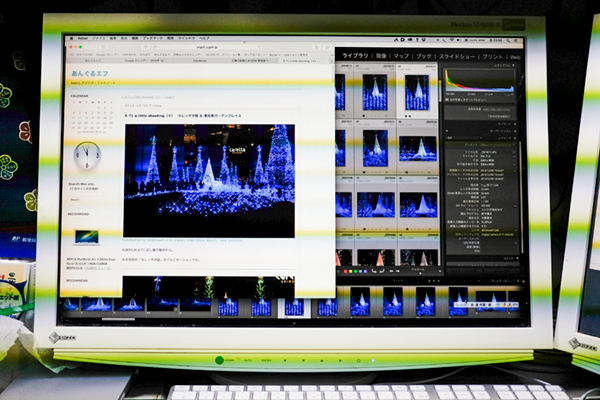Open the 編集 menu
Image resolution: width=600 pixels, height=400 pixels.
point(113,38)
